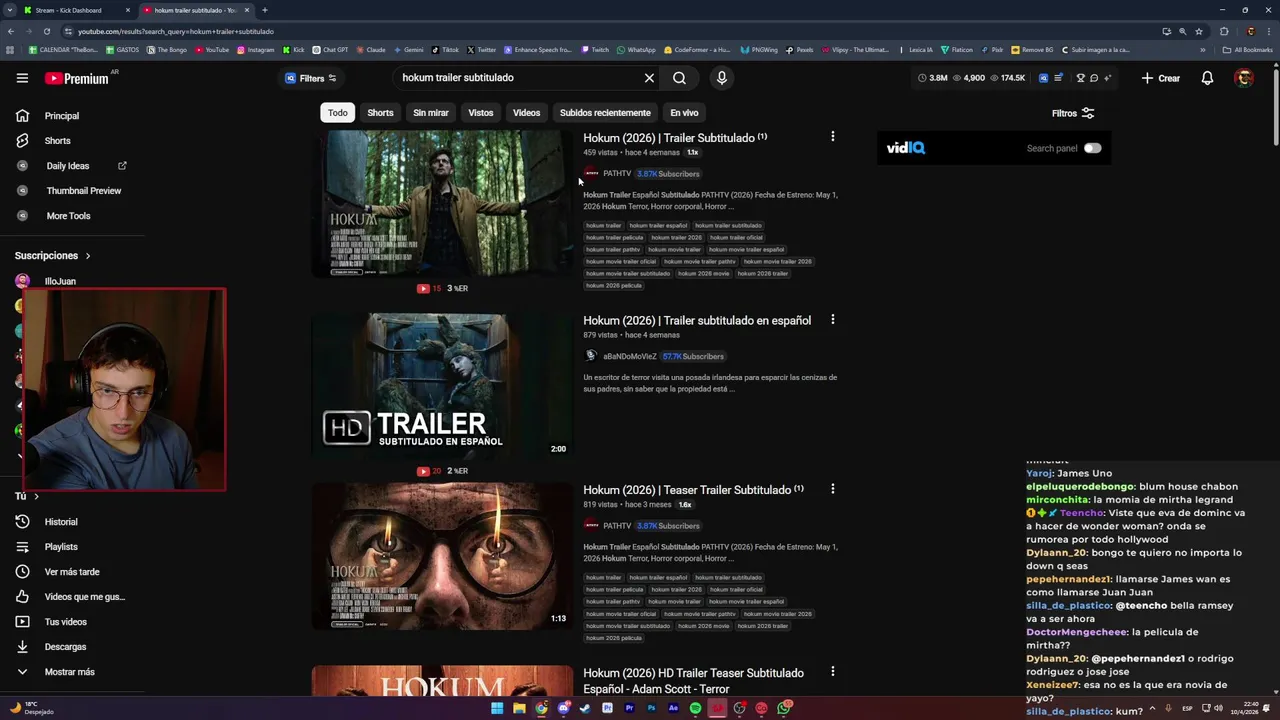1280x720 pixels.
Task: Click the browser address bar URL
Action: click(176, 31)
